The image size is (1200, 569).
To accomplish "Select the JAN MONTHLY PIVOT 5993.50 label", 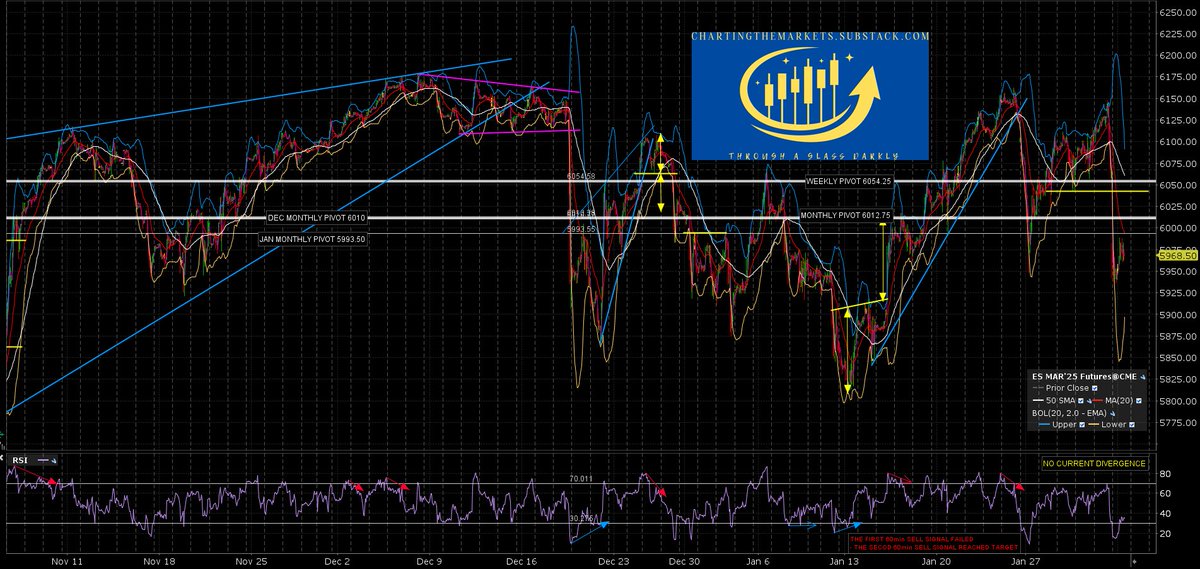I will (312, 240).
